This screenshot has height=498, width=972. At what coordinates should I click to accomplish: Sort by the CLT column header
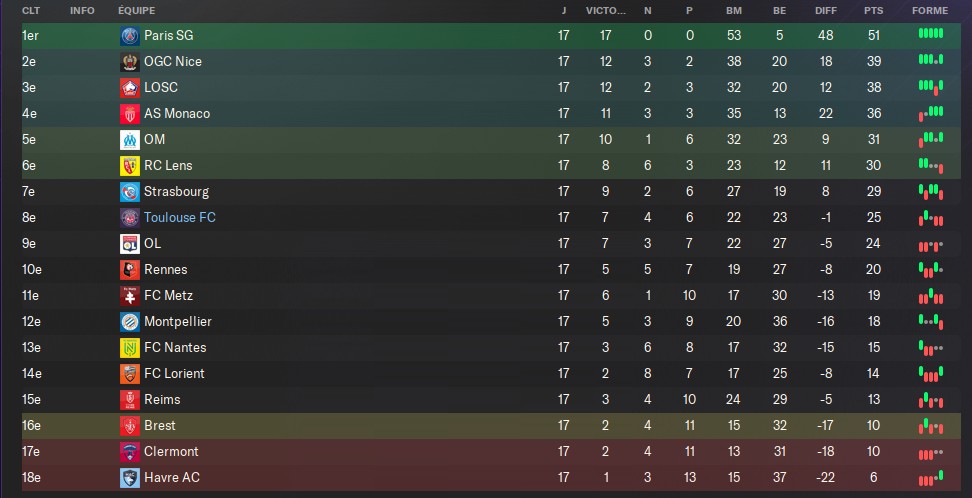point(31,11)
